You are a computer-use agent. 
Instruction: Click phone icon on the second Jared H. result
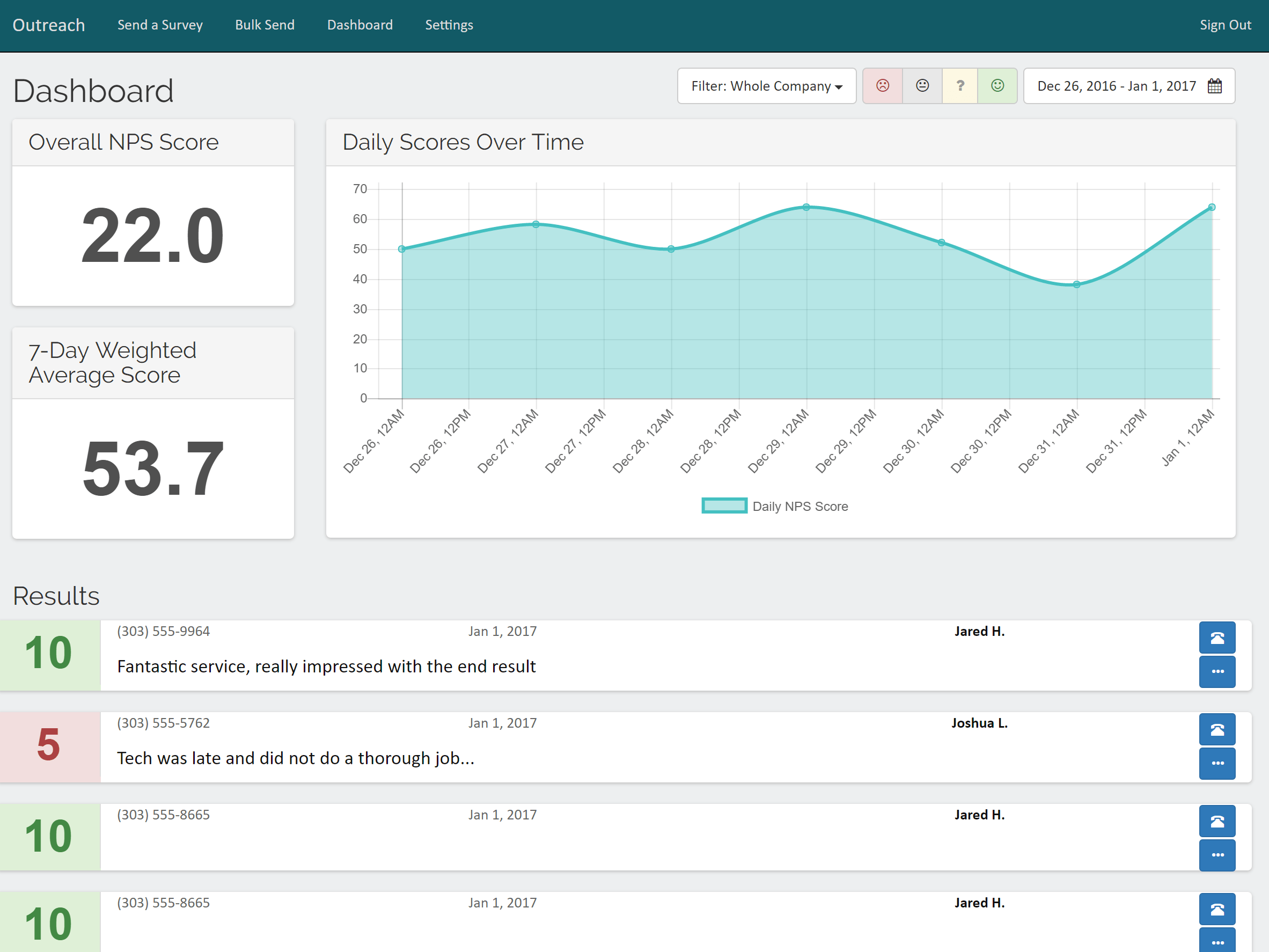point(1217,821)
